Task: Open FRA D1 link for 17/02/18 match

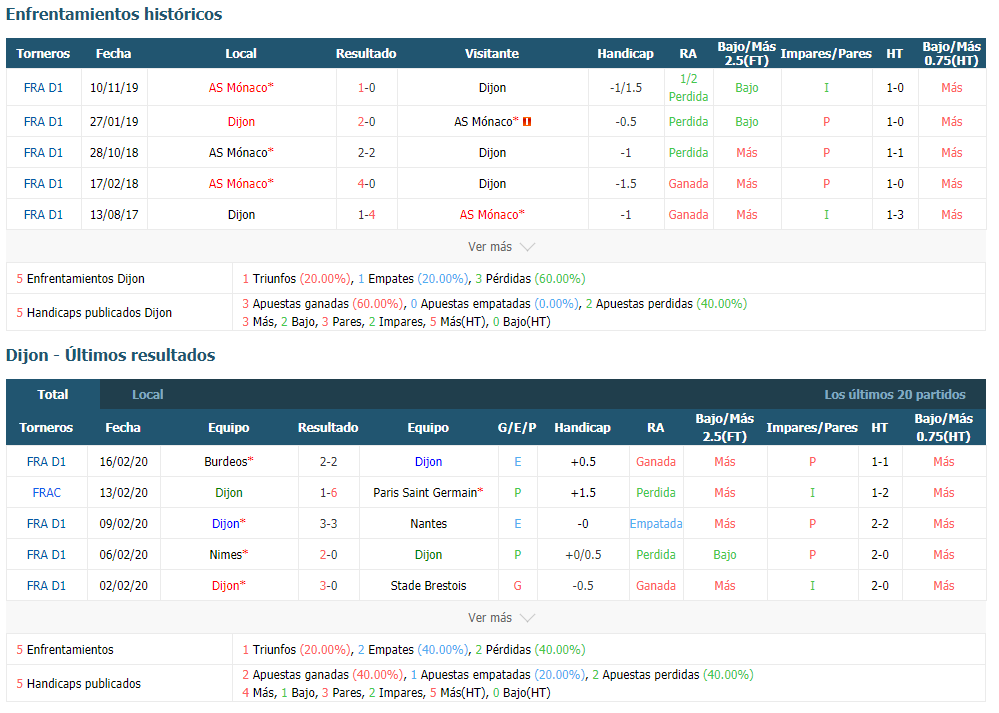Action: (x=43, y=184)
